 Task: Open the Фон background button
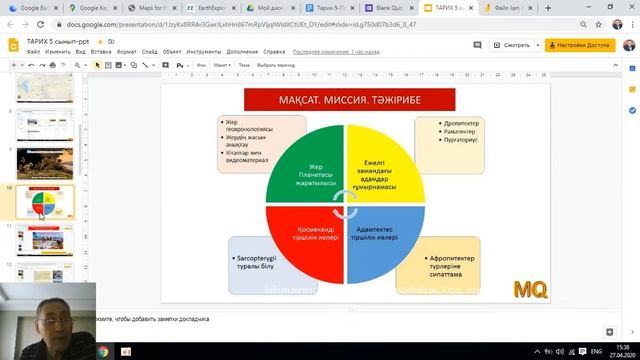(201, 65)
